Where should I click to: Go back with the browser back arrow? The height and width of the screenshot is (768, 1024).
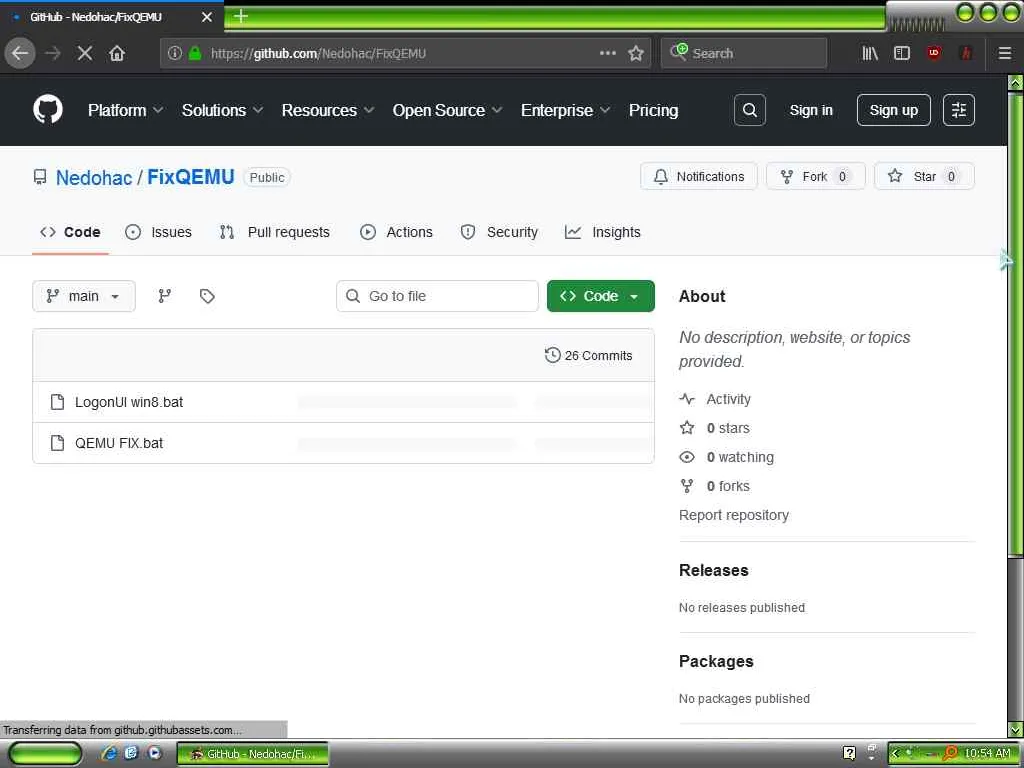point(20,54)
